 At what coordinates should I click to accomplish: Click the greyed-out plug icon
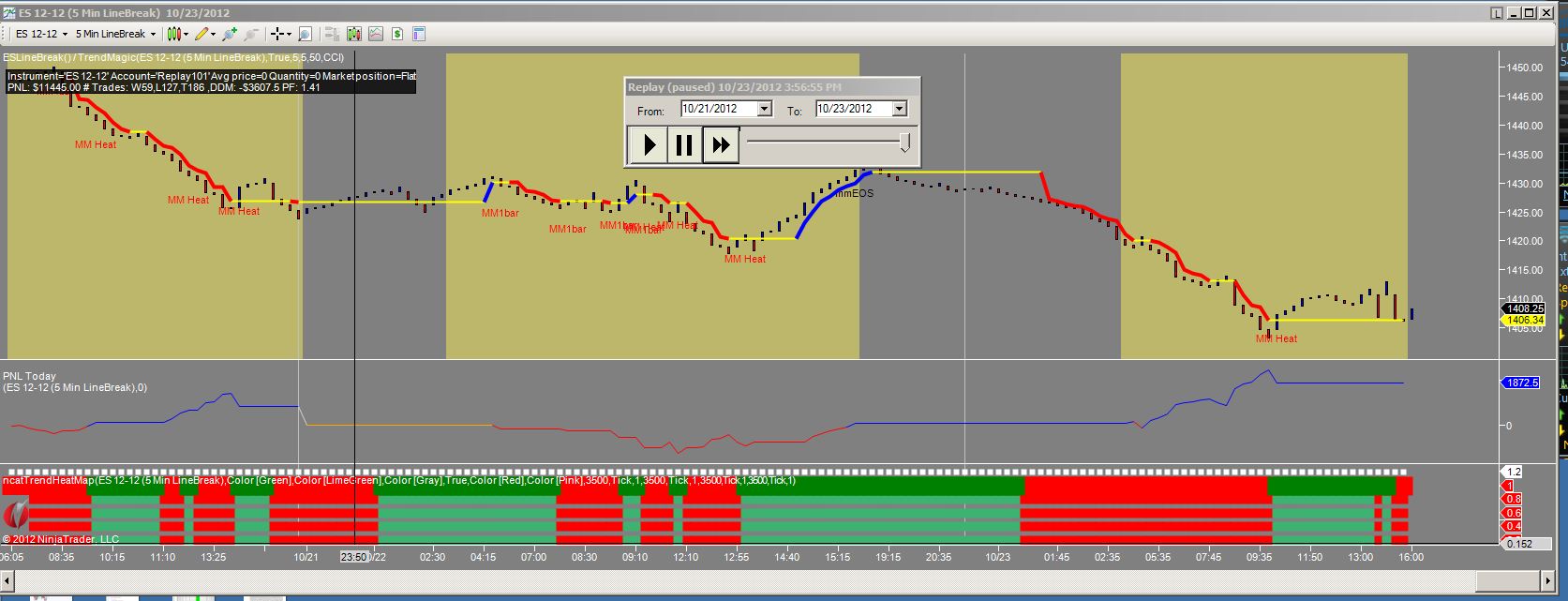coord(251,34)
